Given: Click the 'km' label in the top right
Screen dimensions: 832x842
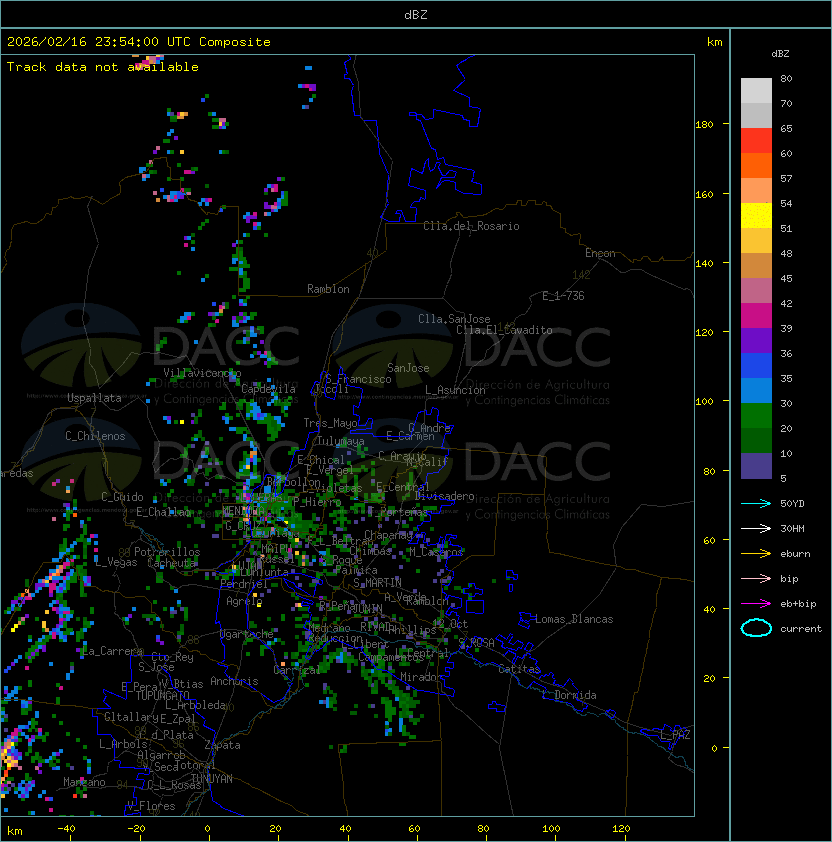Looking at the screenshot, I should coord(714,42).
